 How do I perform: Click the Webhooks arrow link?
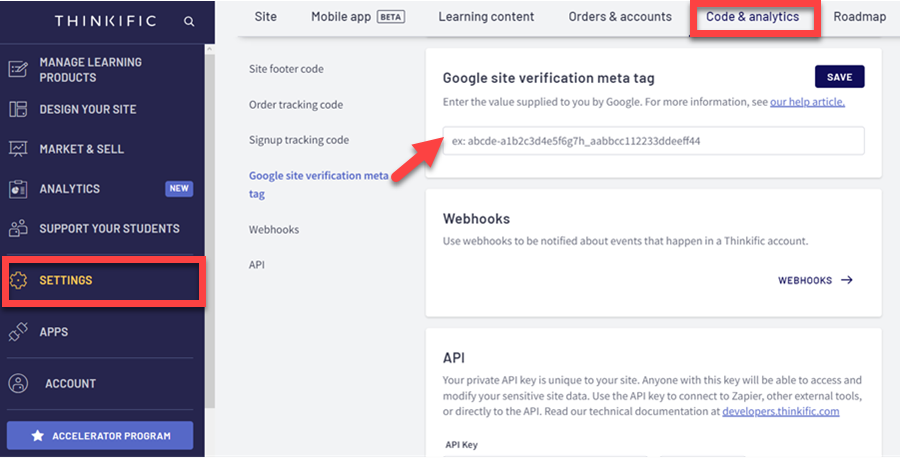click(x=815, y=281)
